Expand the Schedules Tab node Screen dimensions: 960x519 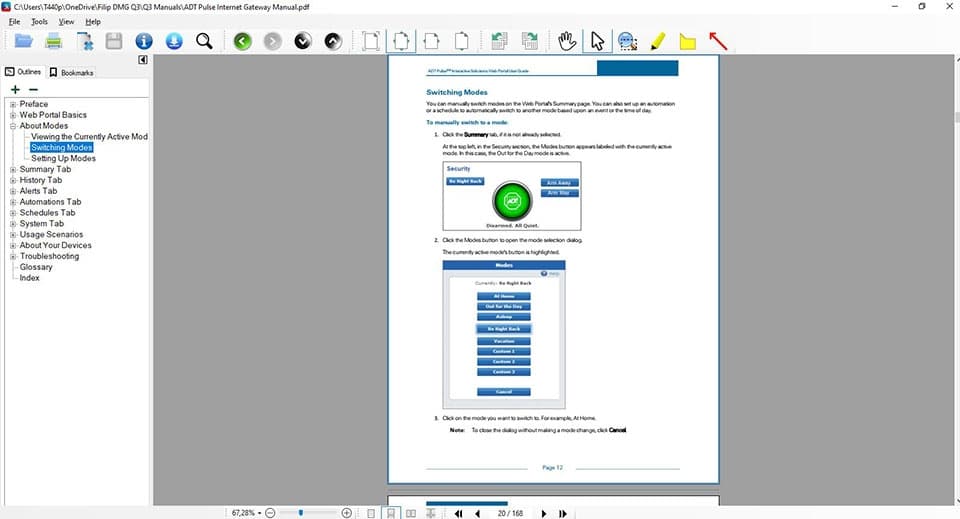click(13, 213)
